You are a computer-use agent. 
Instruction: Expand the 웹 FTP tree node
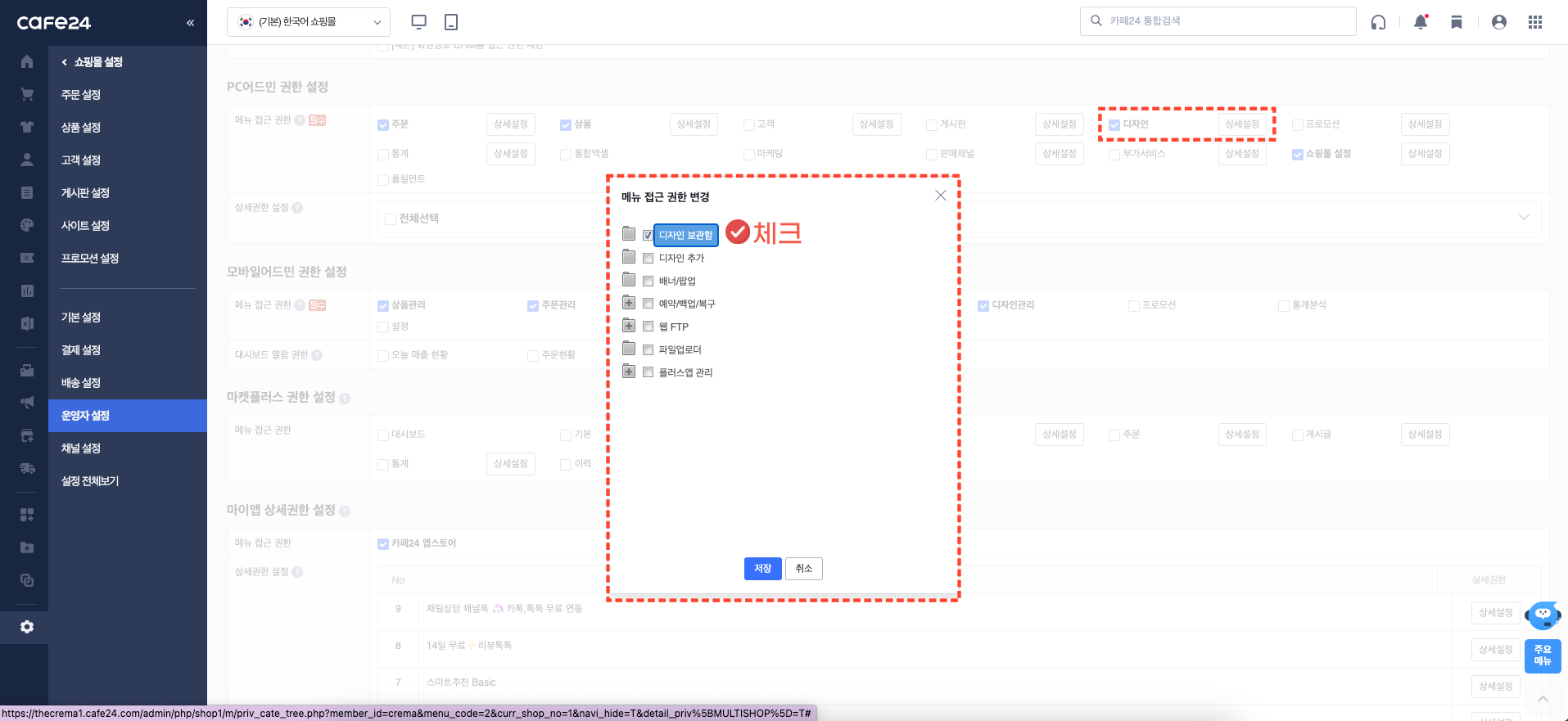(x=629, y=326)
